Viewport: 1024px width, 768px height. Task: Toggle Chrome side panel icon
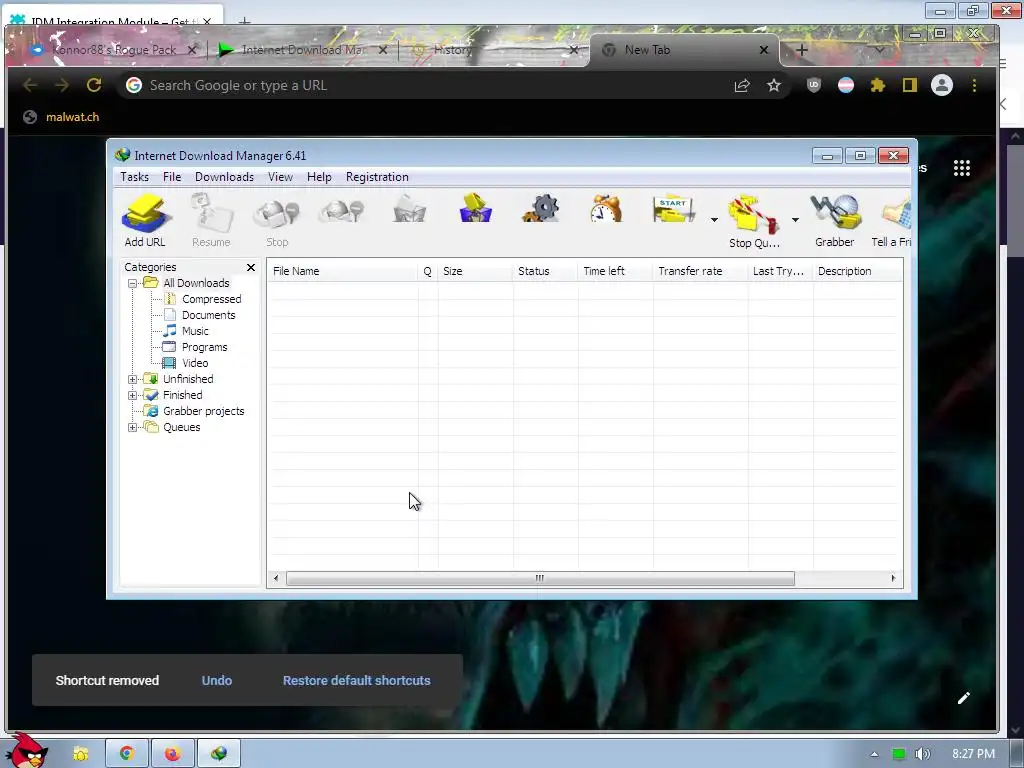[910, 85]
